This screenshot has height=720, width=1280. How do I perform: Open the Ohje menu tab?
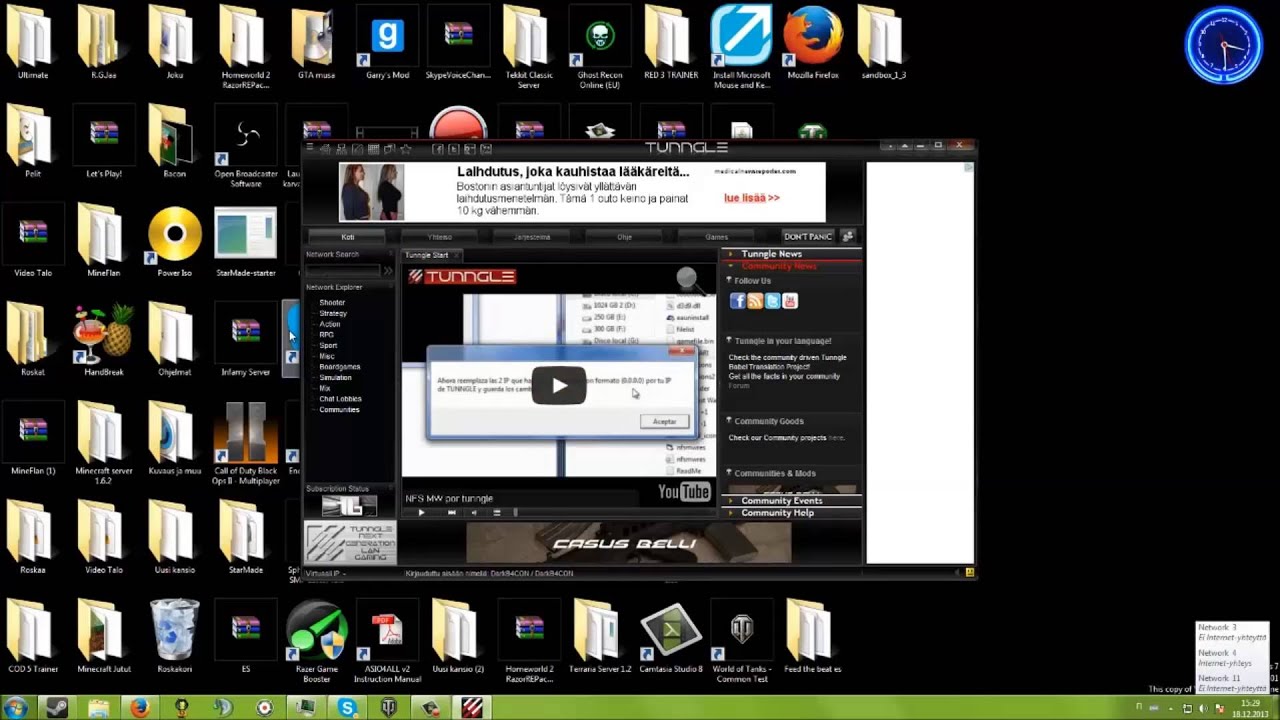coord(624,237)
